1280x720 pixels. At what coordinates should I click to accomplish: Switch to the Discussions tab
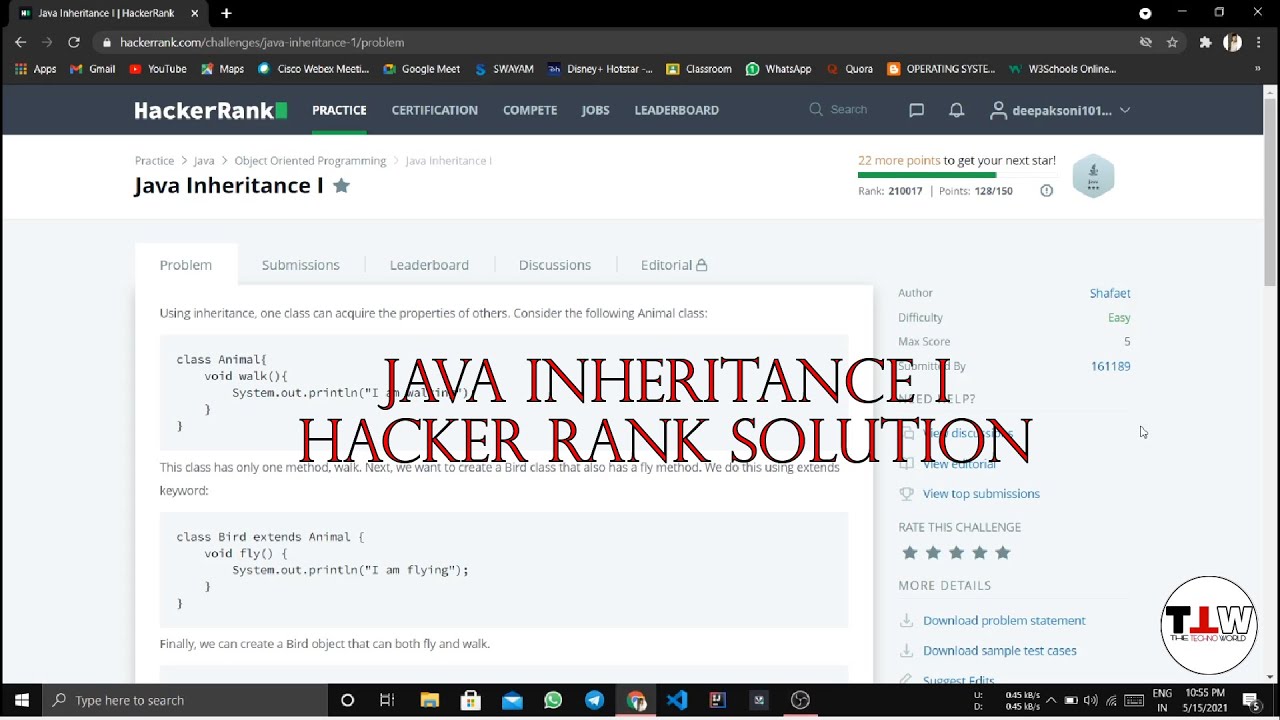click(x=555, y=265)
